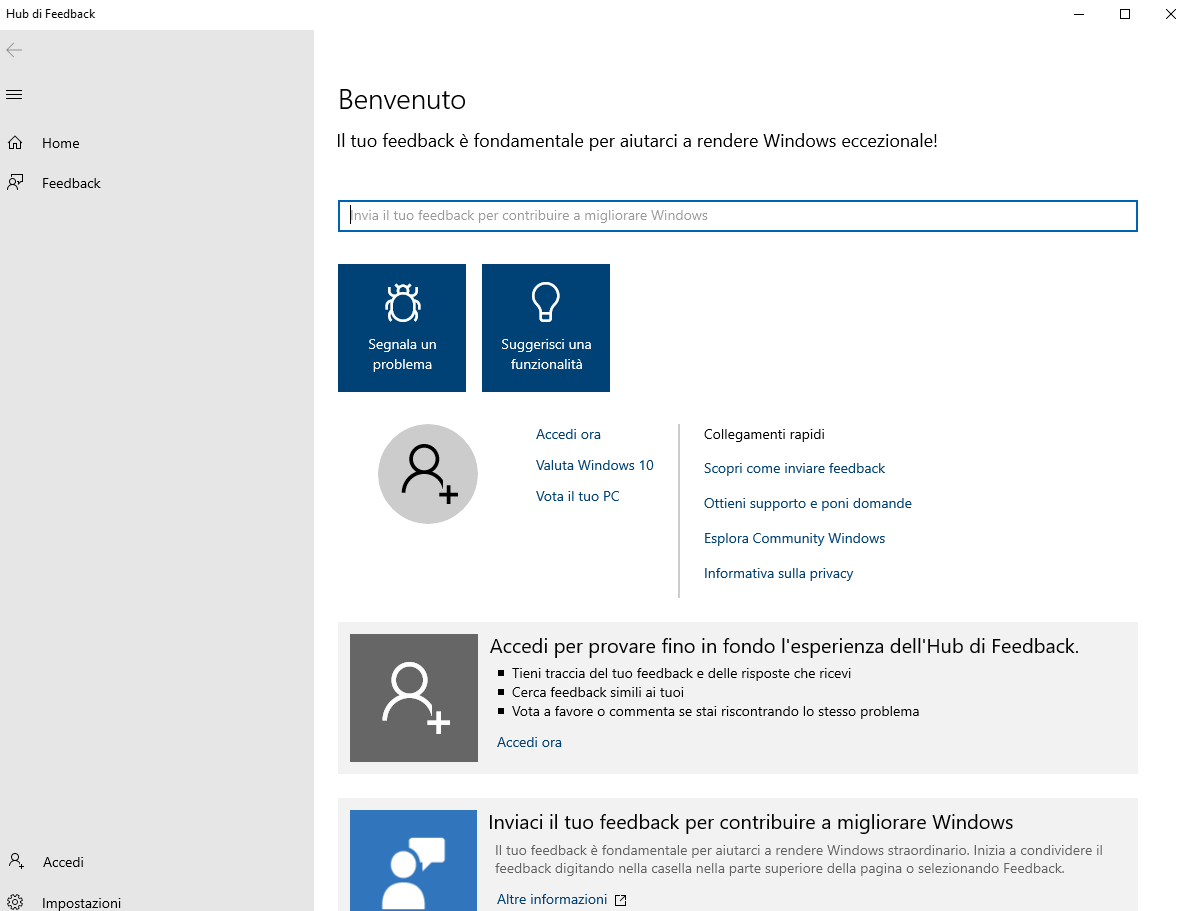Click Accedi ora in sign-in card
This screenshot has height=911, width=1183.
[x=529, y=742]
